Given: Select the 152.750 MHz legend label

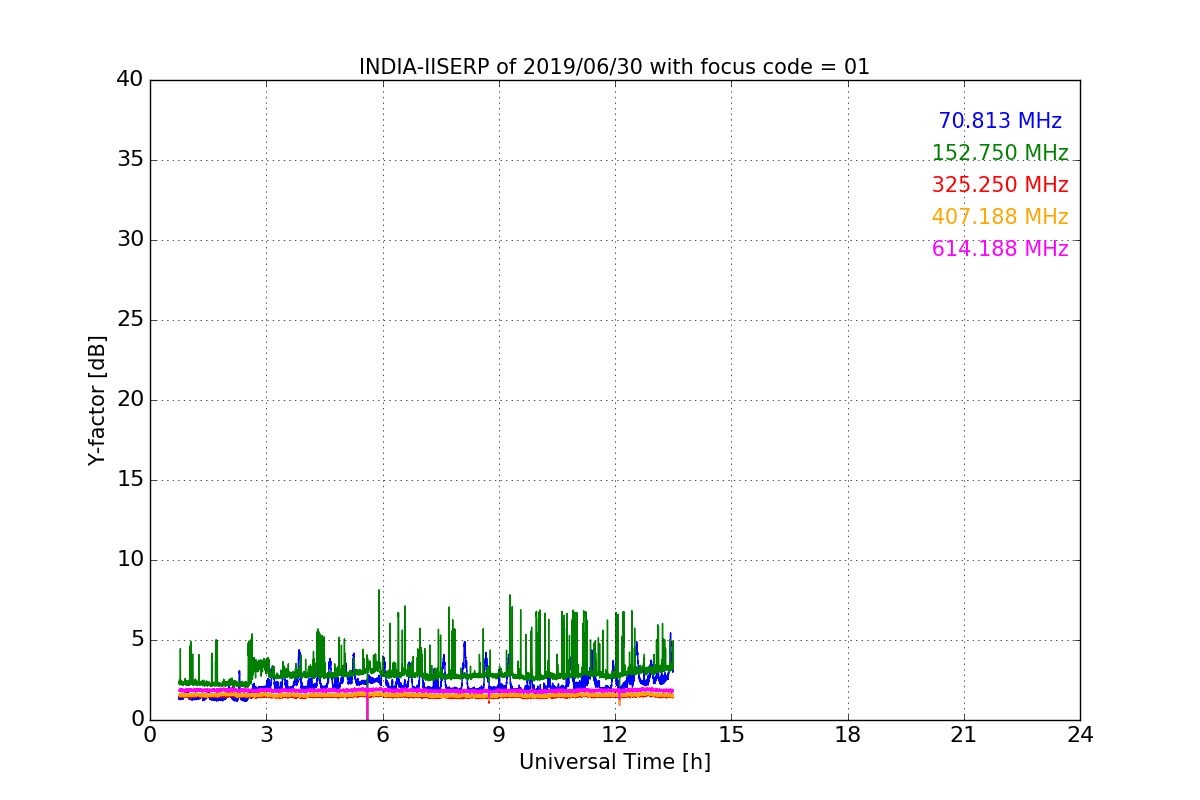Looking at the screenshot, I should coord(1000,153).
